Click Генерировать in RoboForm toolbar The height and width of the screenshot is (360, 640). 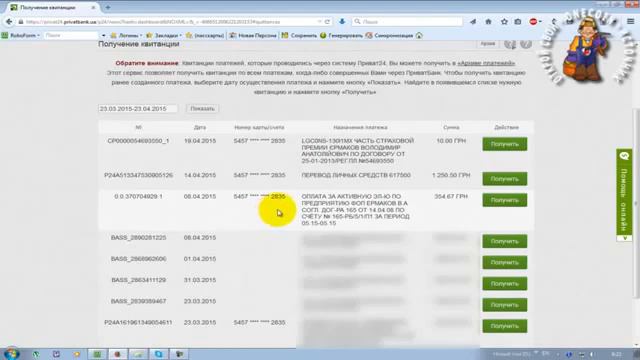341,36
